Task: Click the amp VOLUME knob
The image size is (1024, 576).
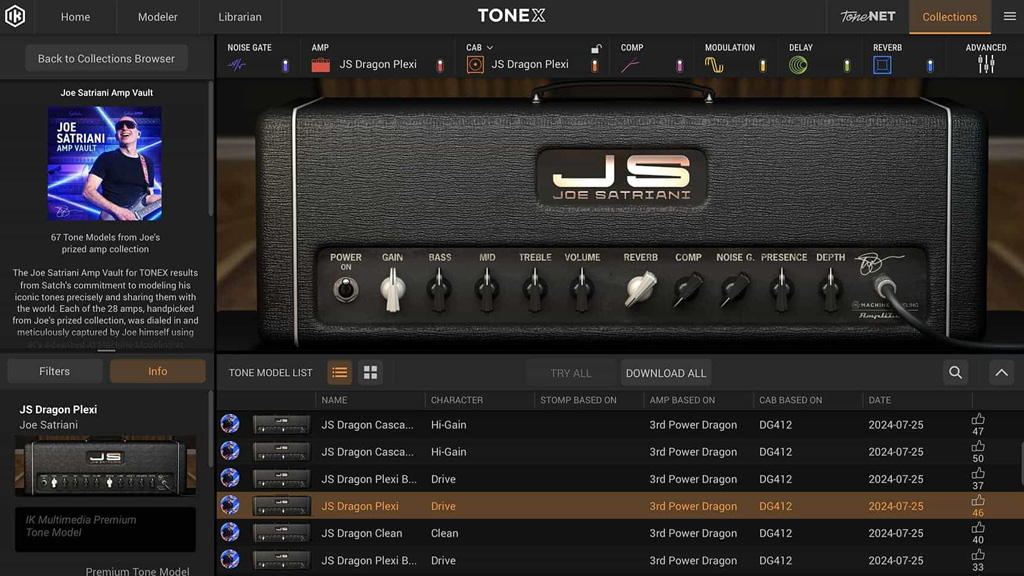Action: pos(581,289)
